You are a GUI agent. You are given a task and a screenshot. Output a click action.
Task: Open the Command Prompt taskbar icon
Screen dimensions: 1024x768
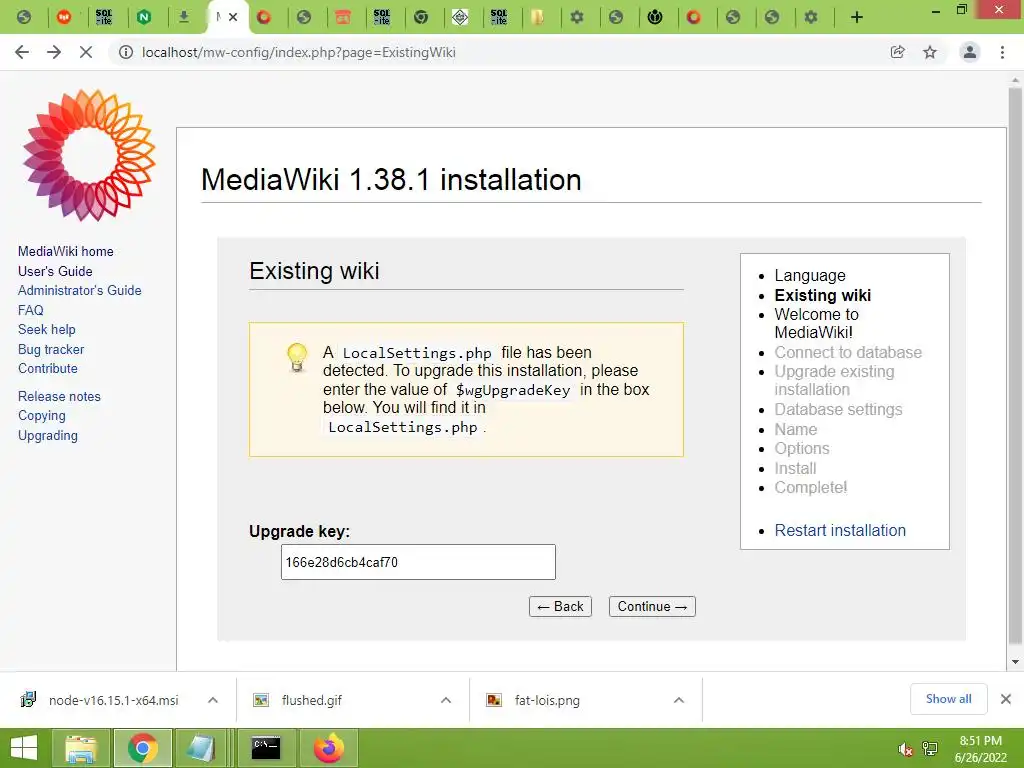pos(266,748)
